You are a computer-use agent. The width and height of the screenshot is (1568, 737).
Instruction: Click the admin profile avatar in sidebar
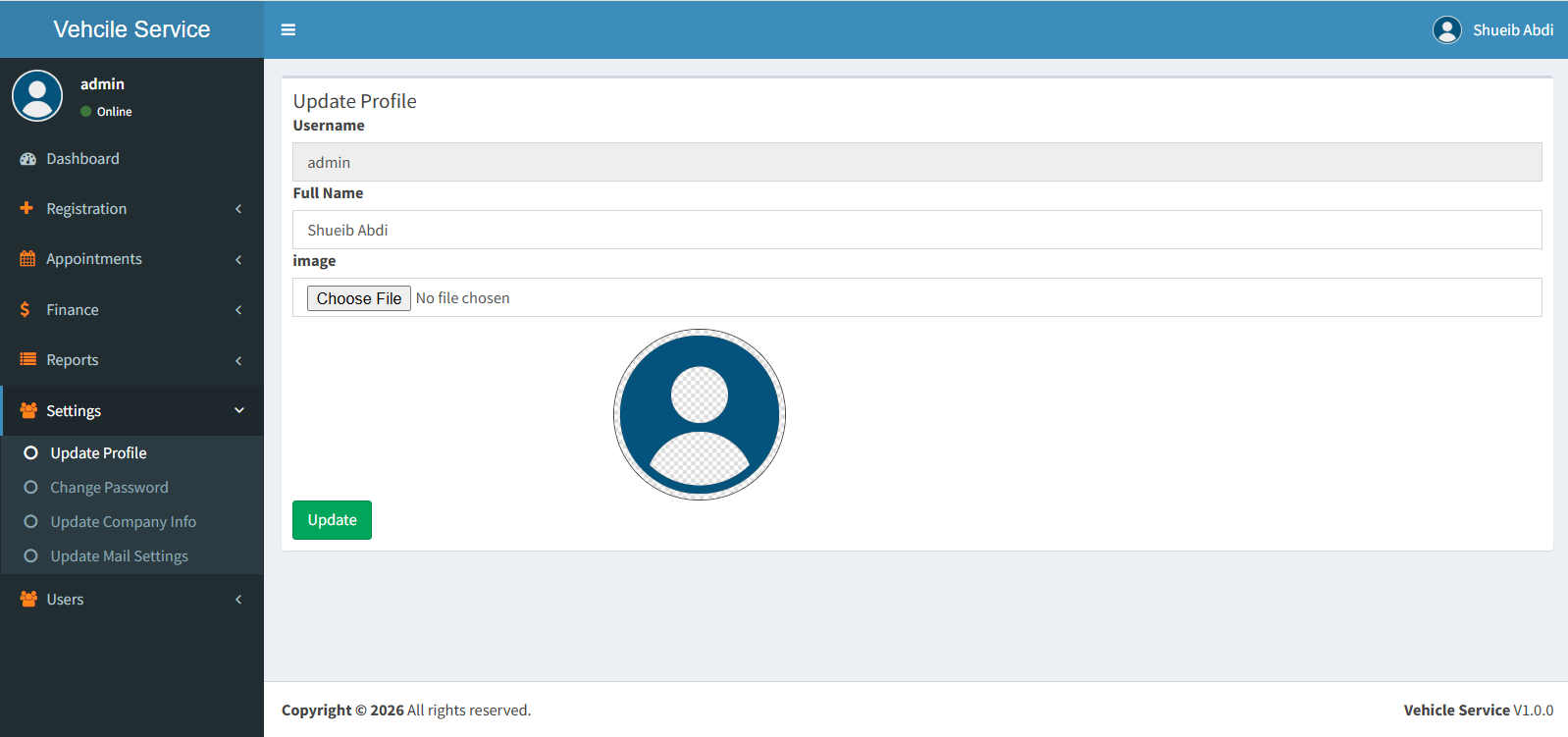coord(37,95)
